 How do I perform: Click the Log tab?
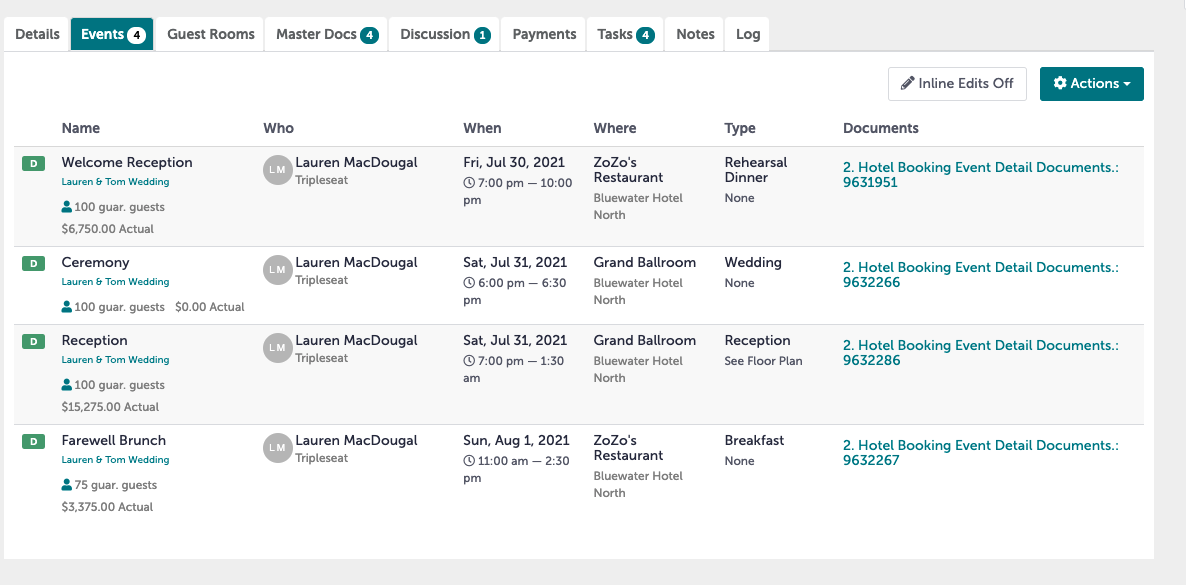[748, 34]
